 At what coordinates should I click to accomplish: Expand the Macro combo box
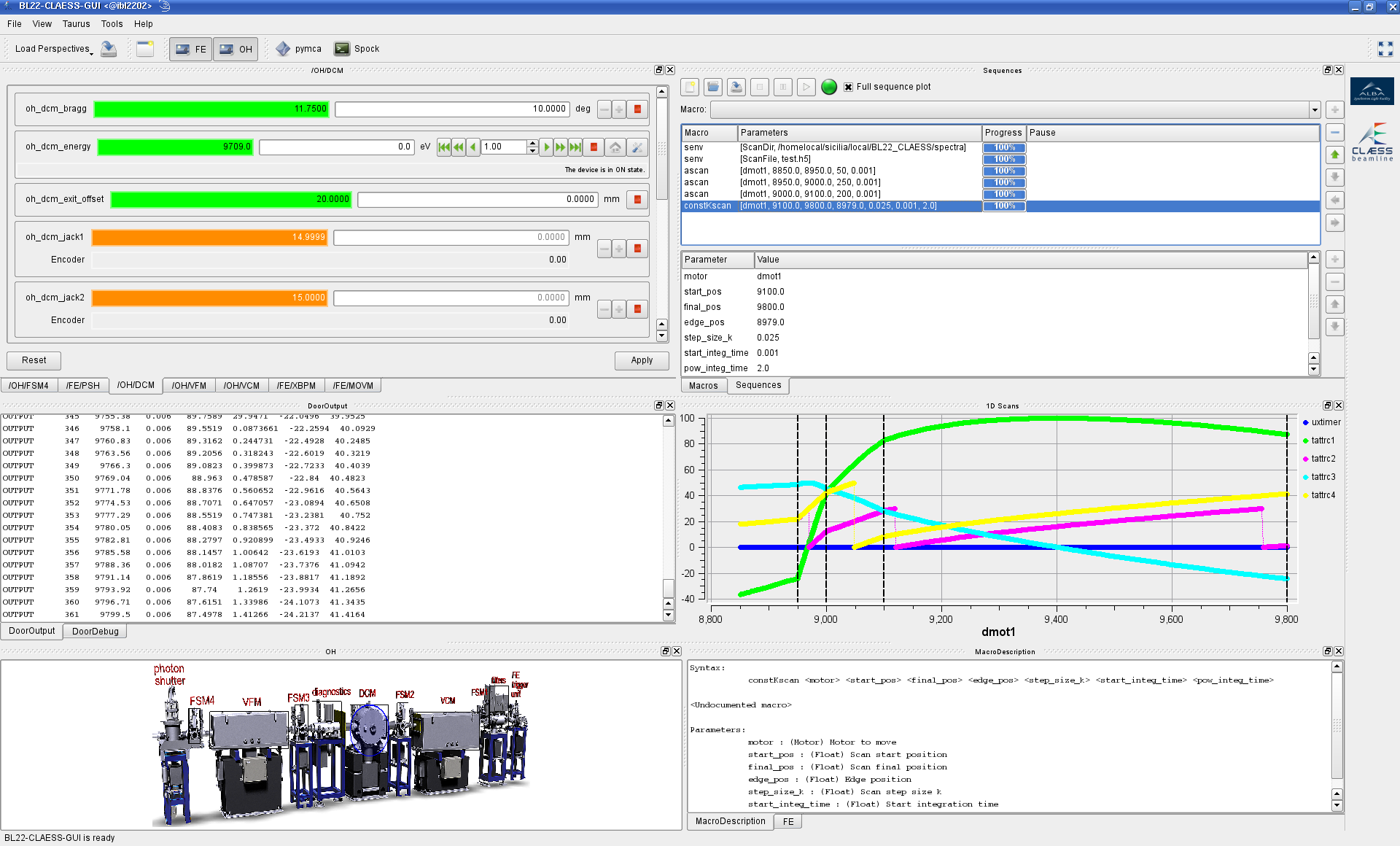click(1315, 110)
